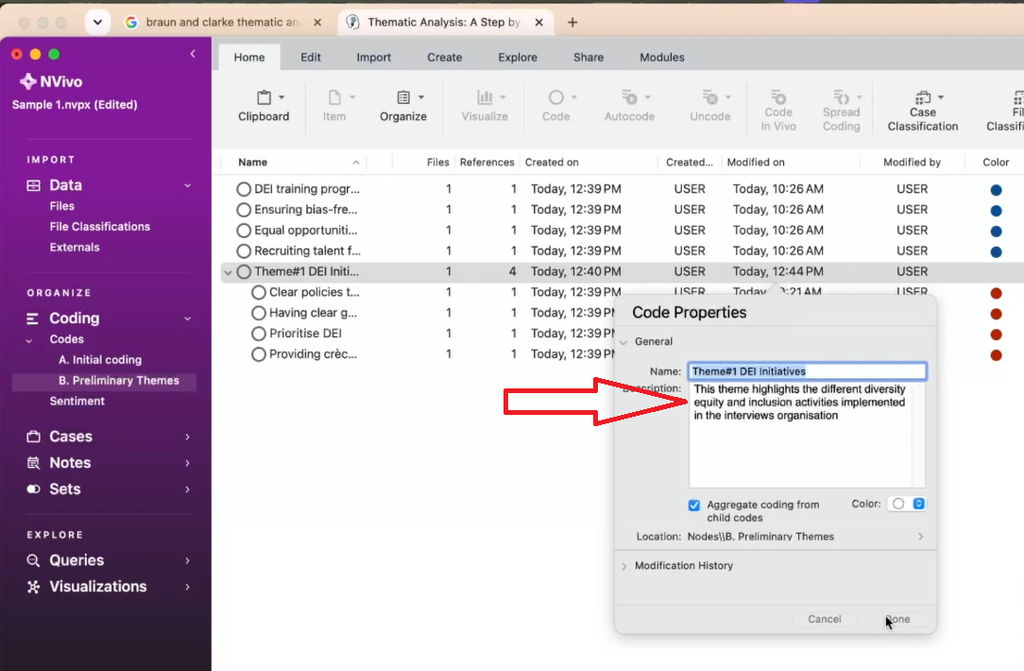
Task: Click the DEI training progr... code circle icon
Action: [244, 189]
